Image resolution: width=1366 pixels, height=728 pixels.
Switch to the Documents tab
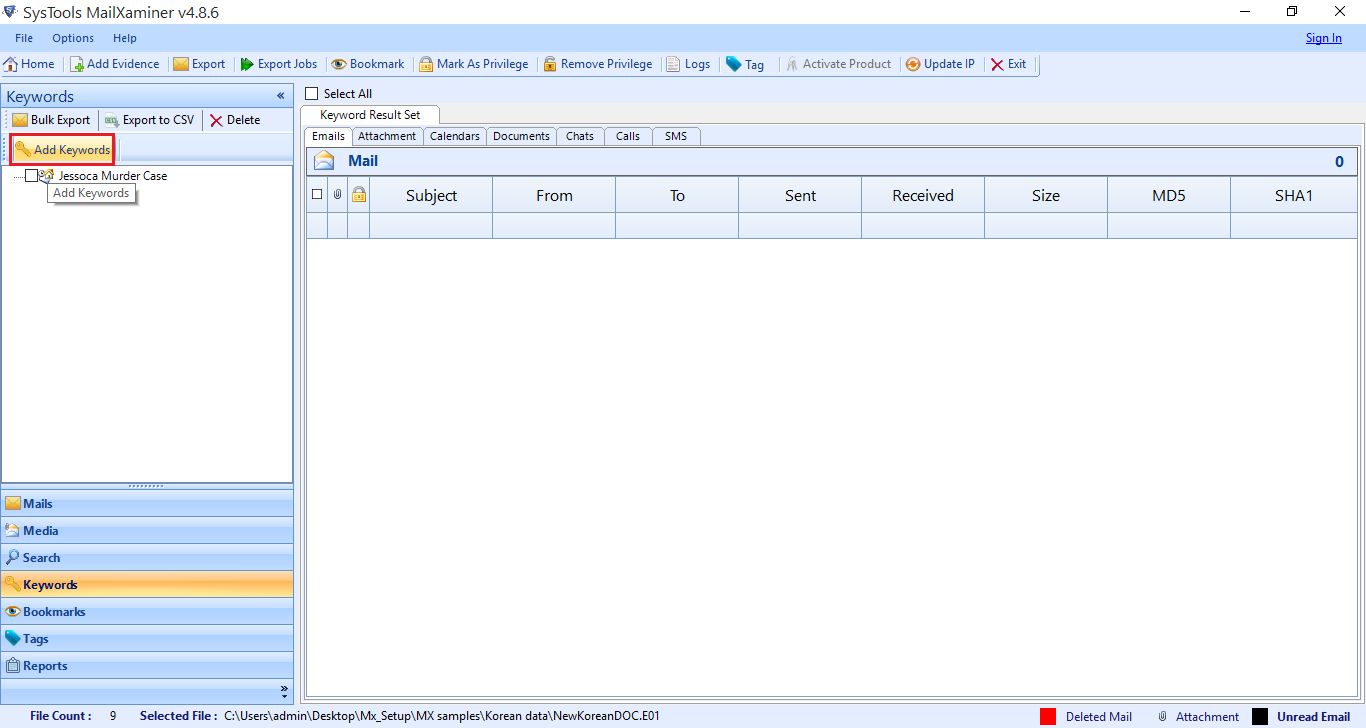(521, 136)
